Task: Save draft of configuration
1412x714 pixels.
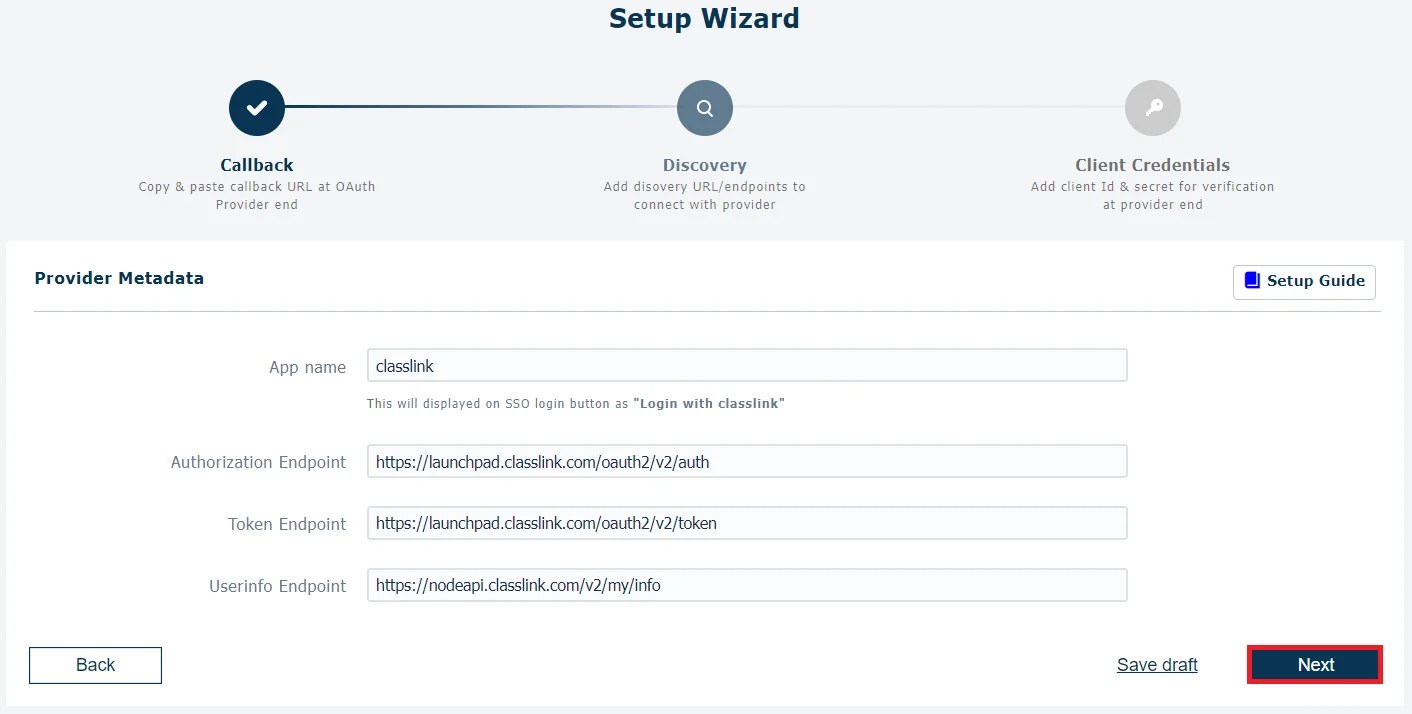Action: click(x=1157, y=665)
